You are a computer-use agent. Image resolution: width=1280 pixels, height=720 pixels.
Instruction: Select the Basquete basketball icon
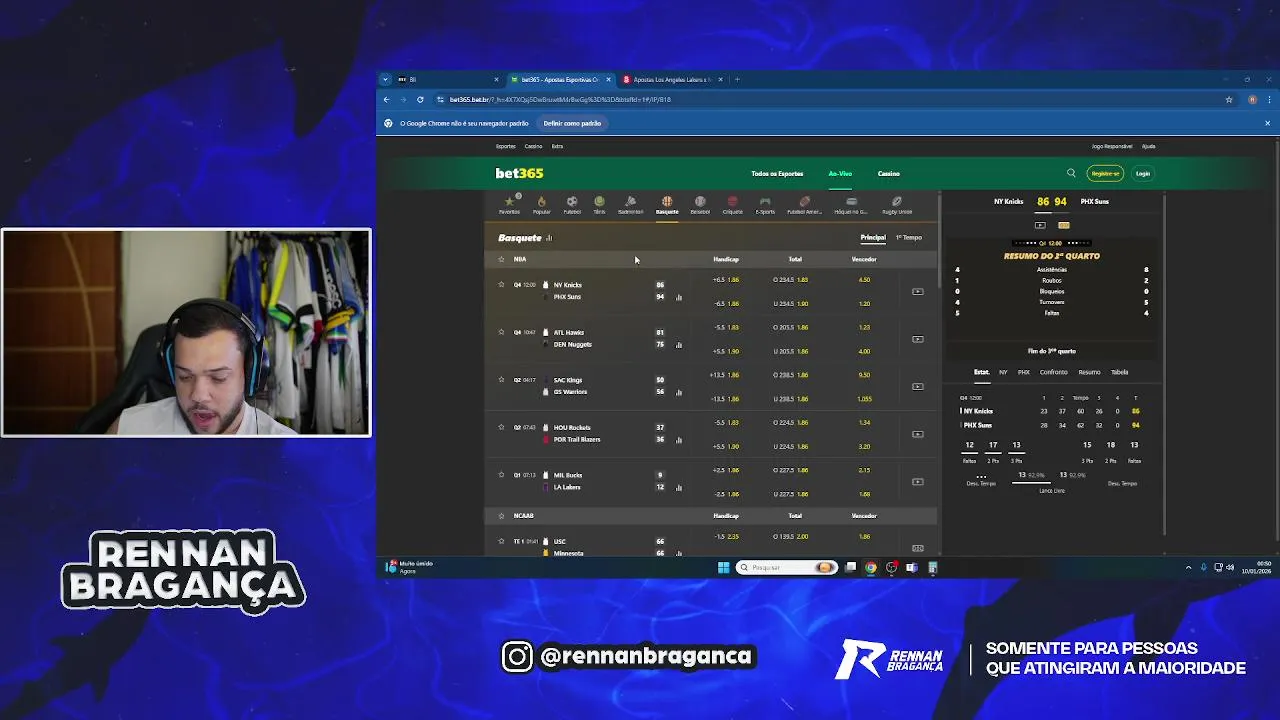click(x=667, y=204)
